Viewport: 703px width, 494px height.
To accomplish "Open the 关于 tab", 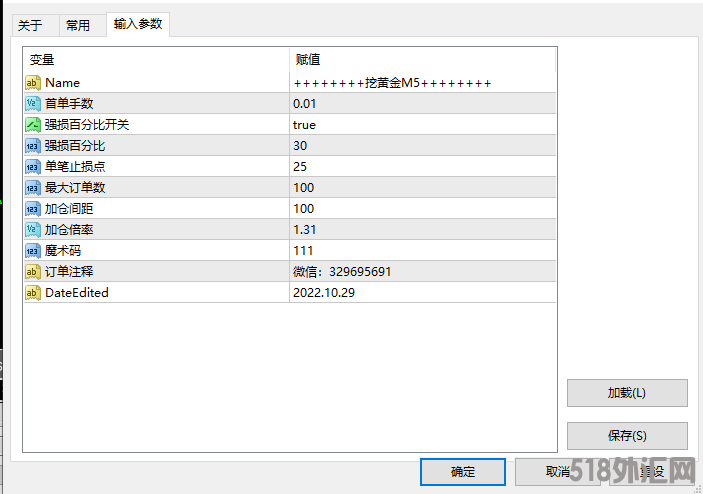I will tap(35, 25).
